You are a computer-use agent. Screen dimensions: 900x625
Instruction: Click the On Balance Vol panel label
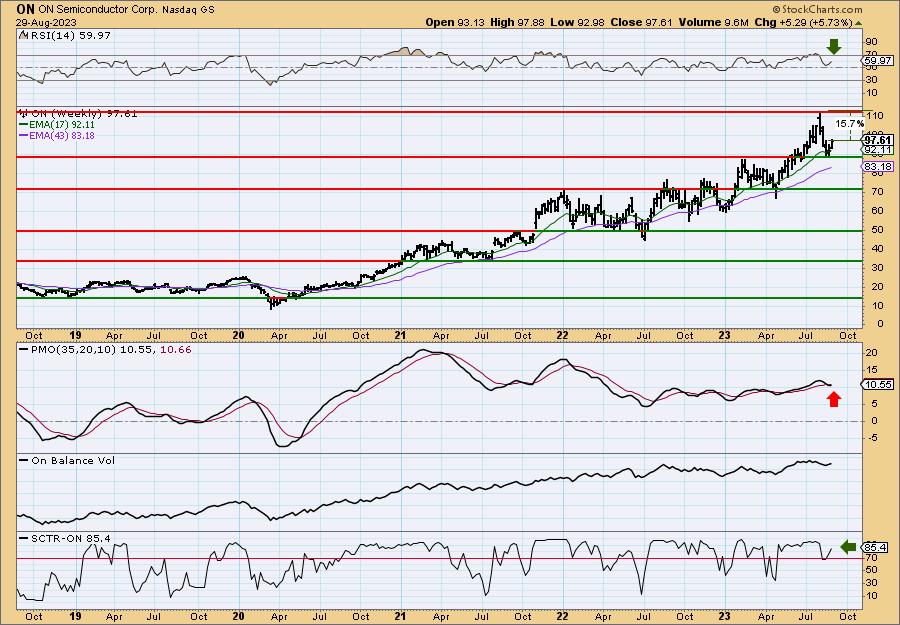tap(73, 460)
